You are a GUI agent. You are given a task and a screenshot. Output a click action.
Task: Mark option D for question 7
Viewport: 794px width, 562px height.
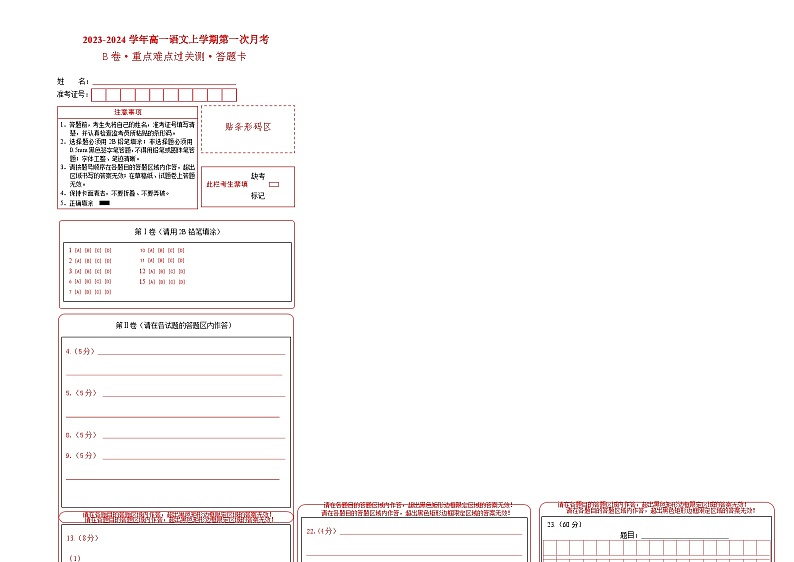point(108,292)
